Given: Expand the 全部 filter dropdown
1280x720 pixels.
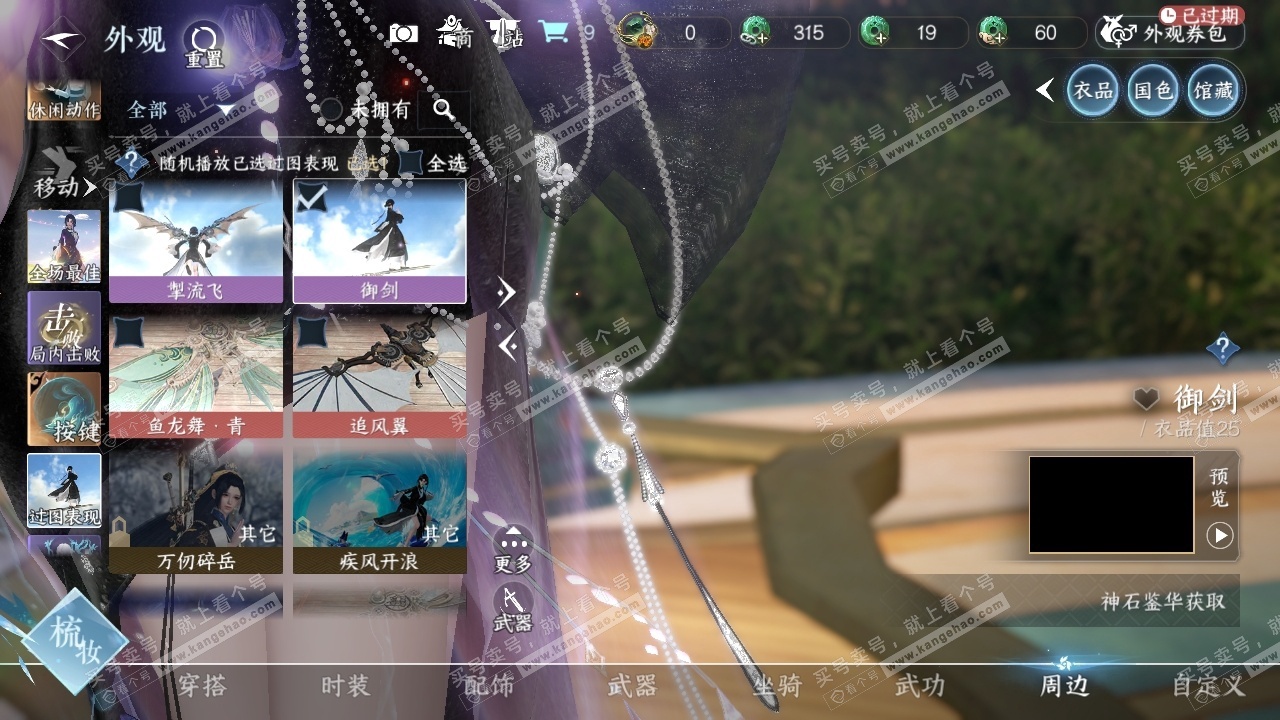Looking at the screenshot, I should tap(225, 110).
